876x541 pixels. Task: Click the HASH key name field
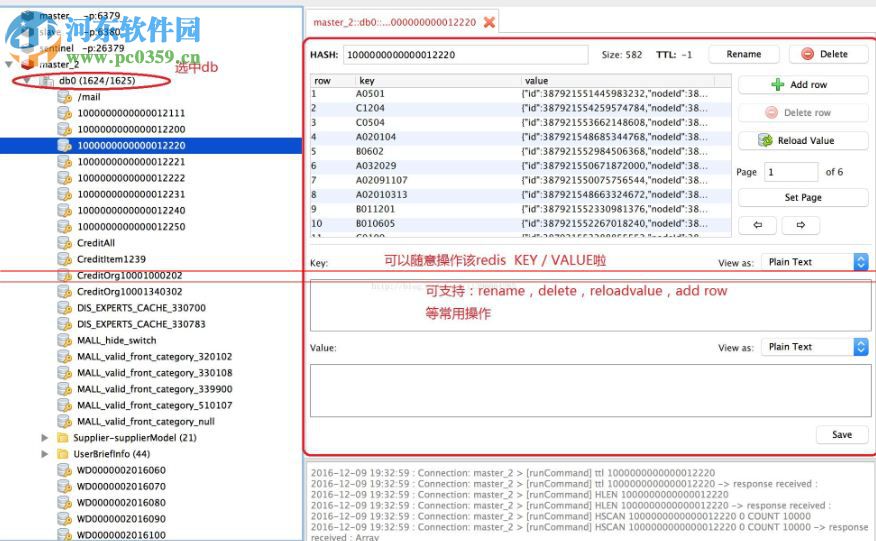[x=465, y=55]
